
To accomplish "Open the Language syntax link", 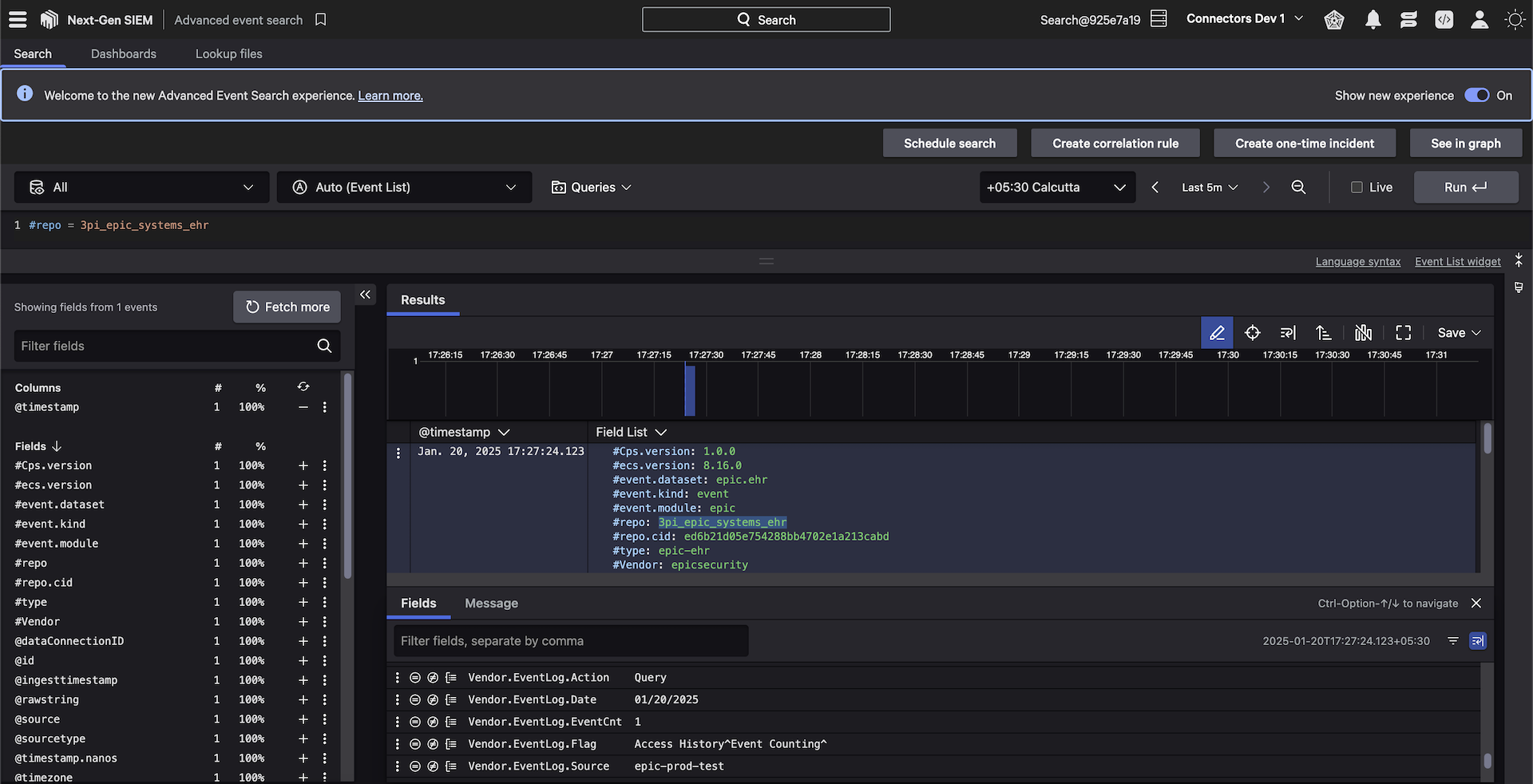I will pos(1357,262).
